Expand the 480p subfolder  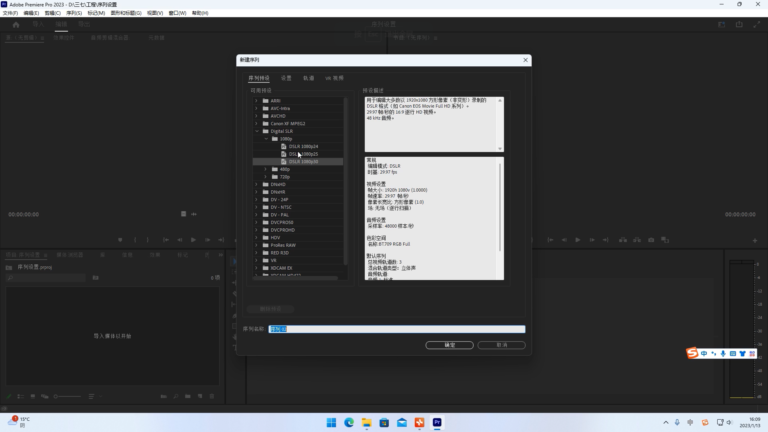click(266, 169)
